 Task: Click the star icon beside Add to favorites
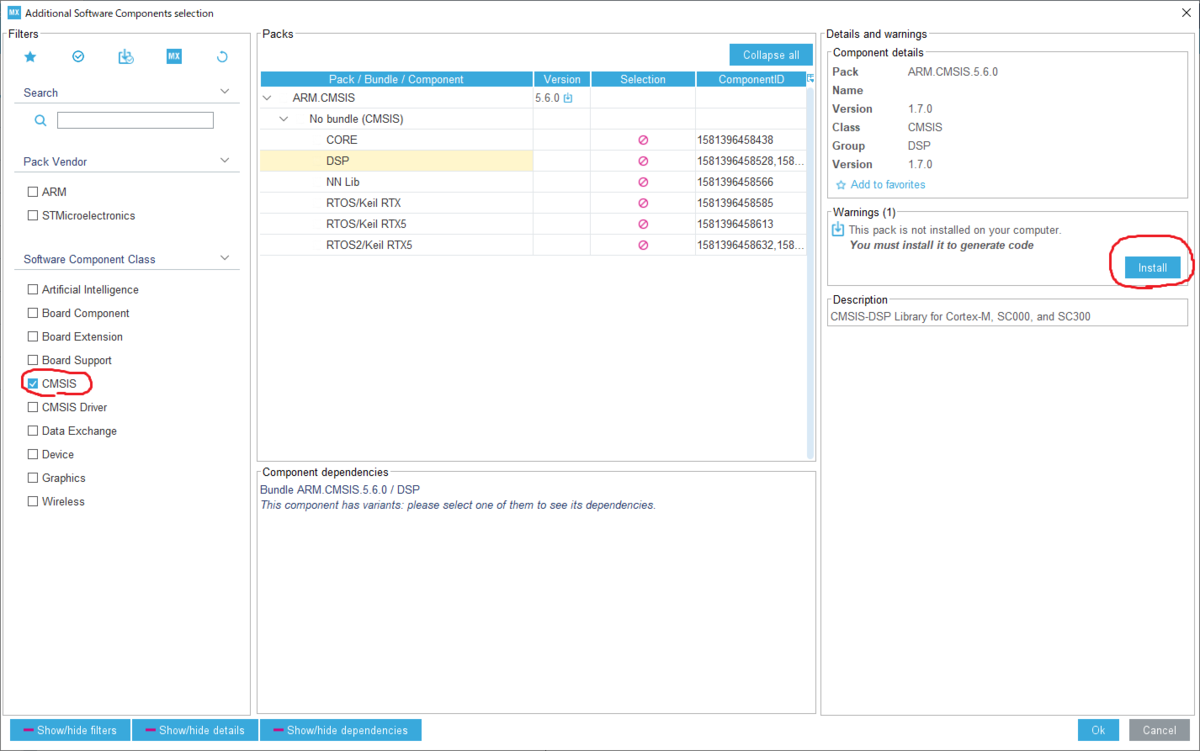click(x=841, y=185)
